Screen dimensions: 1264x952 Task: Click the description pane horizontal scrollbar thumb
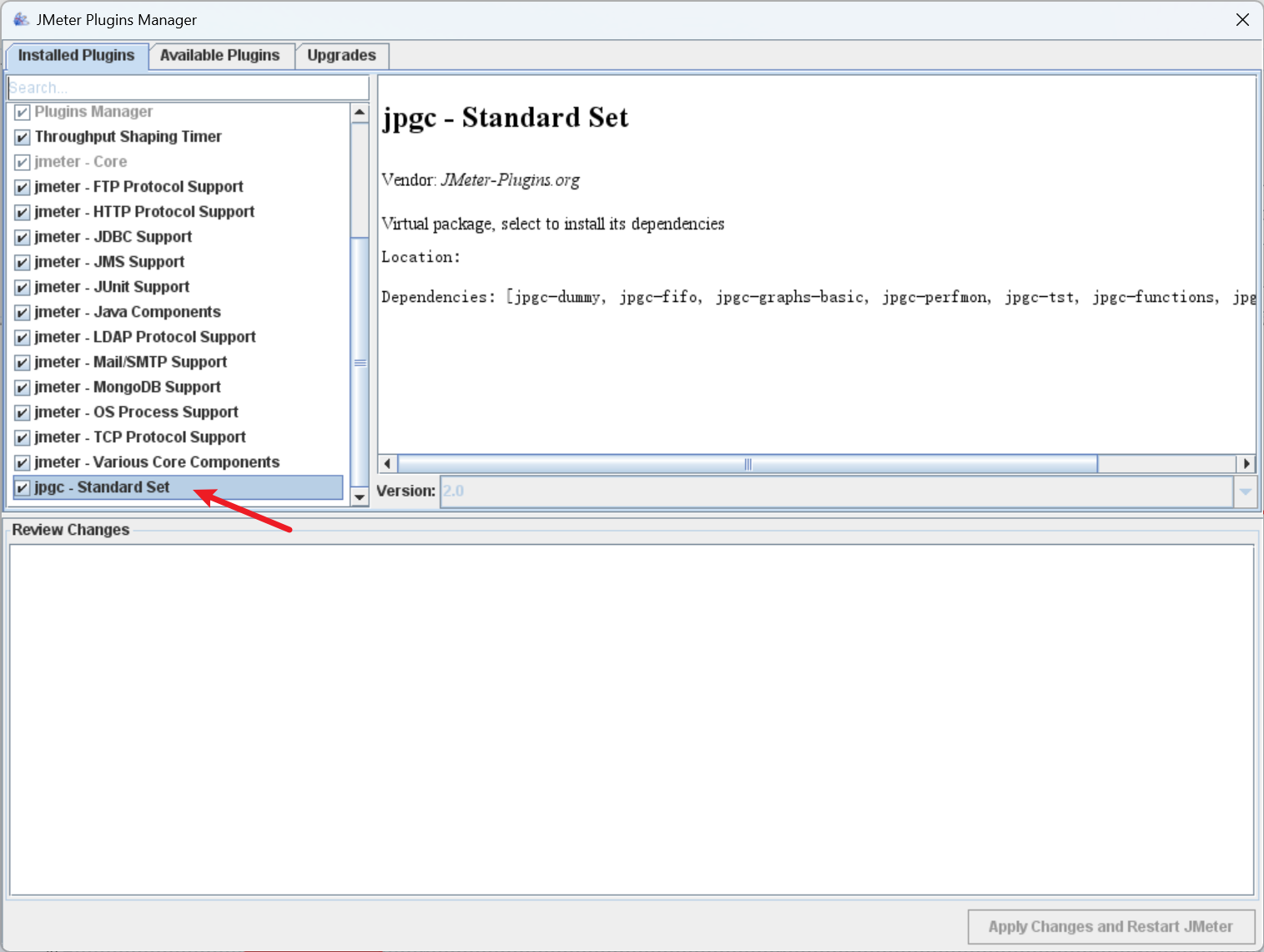point(748,464)
